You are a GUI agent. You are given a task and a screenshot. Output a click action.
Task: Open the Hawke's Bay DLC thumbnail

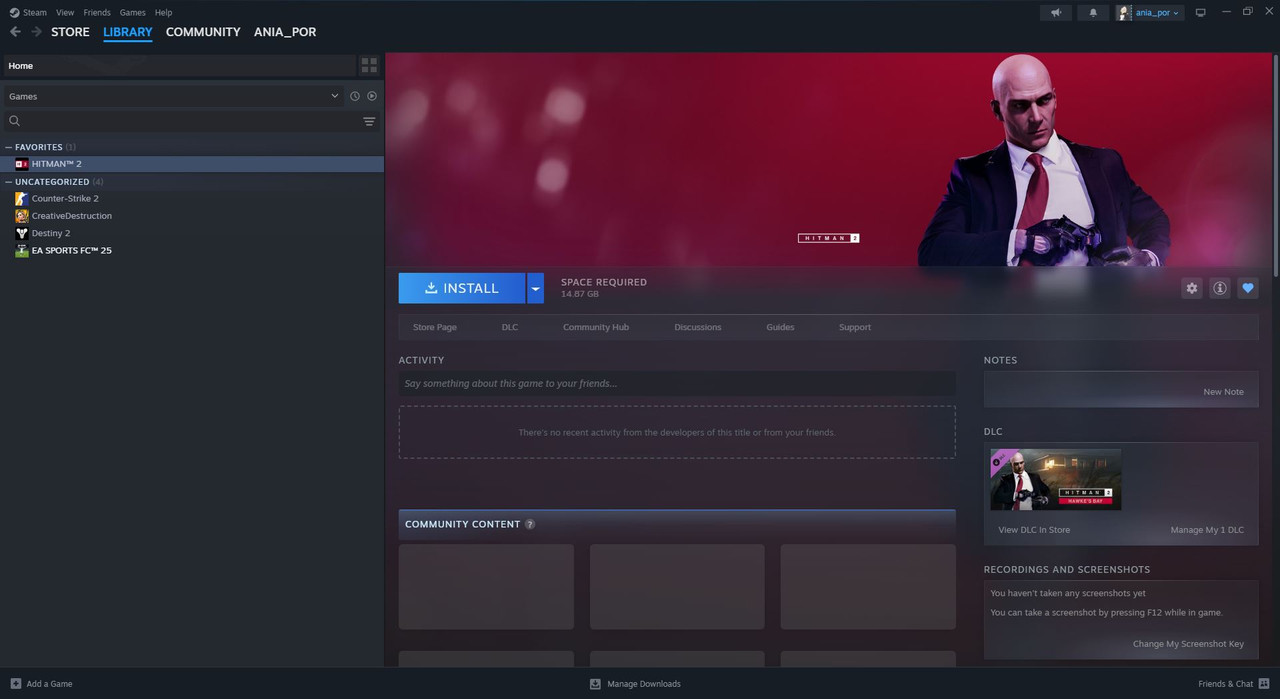point(1055,480)
